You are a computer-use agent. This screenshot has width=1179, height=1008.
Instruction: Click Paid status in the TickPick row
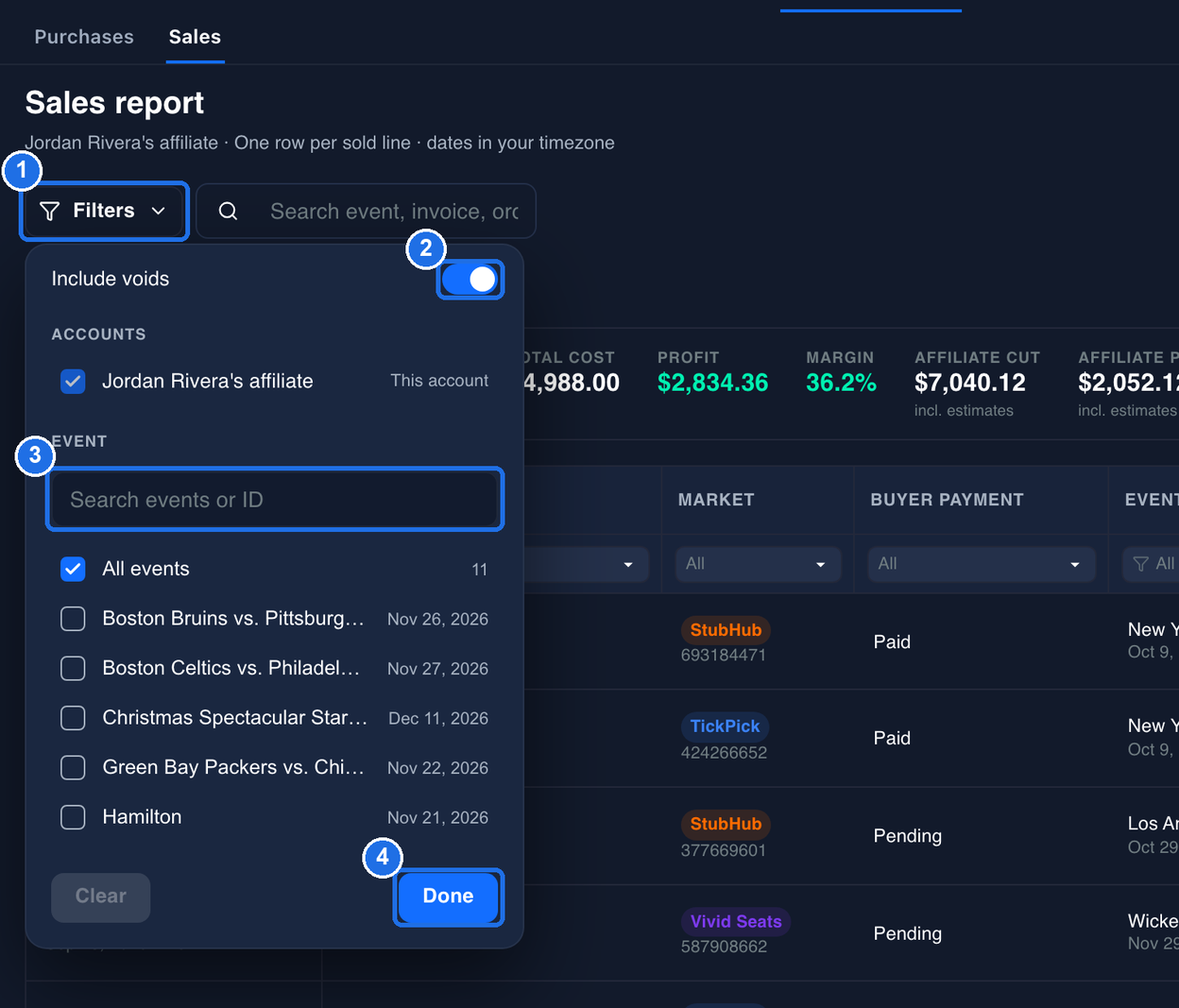click(x=892, y=738)
